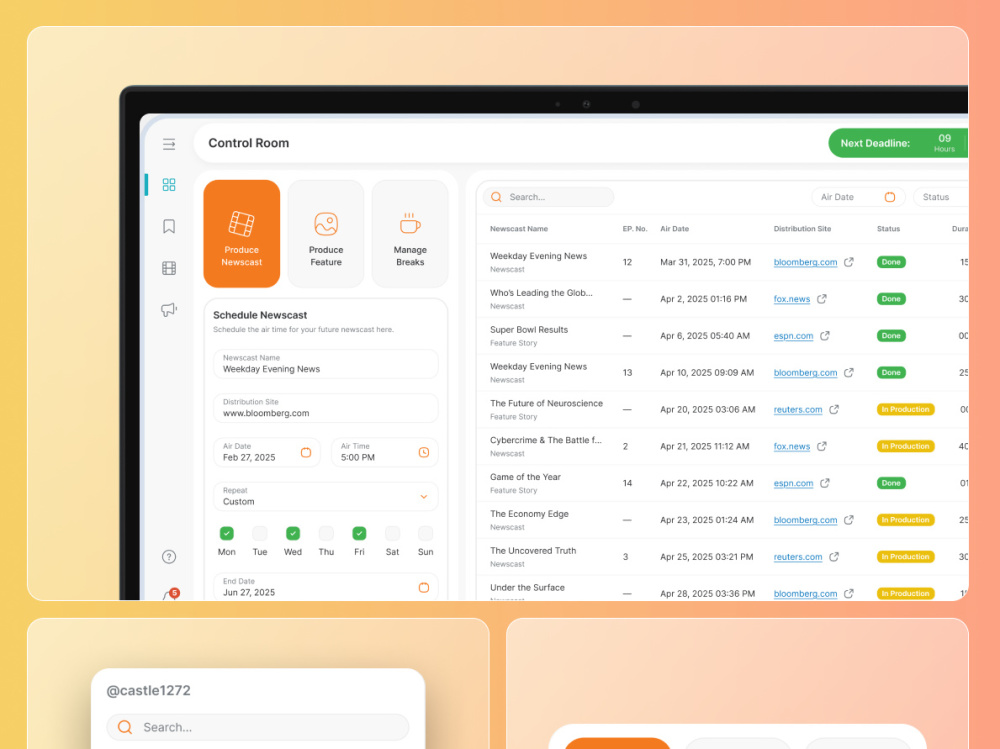Open the help question mark icon
1000x749 pixels.
(x=169, y=557)
